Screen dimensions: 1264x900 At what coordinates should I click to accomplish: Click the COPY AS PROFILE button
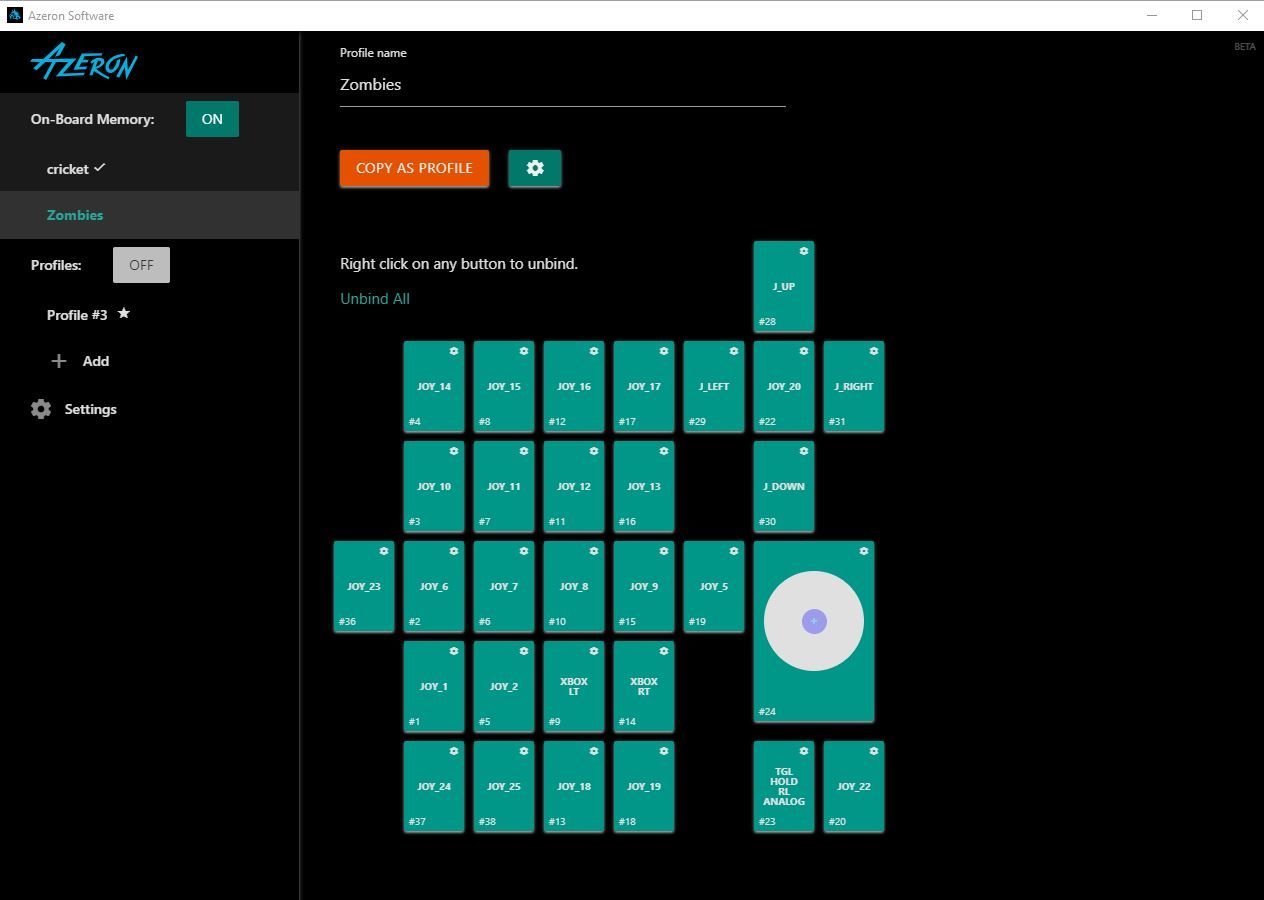click(414, 168)
